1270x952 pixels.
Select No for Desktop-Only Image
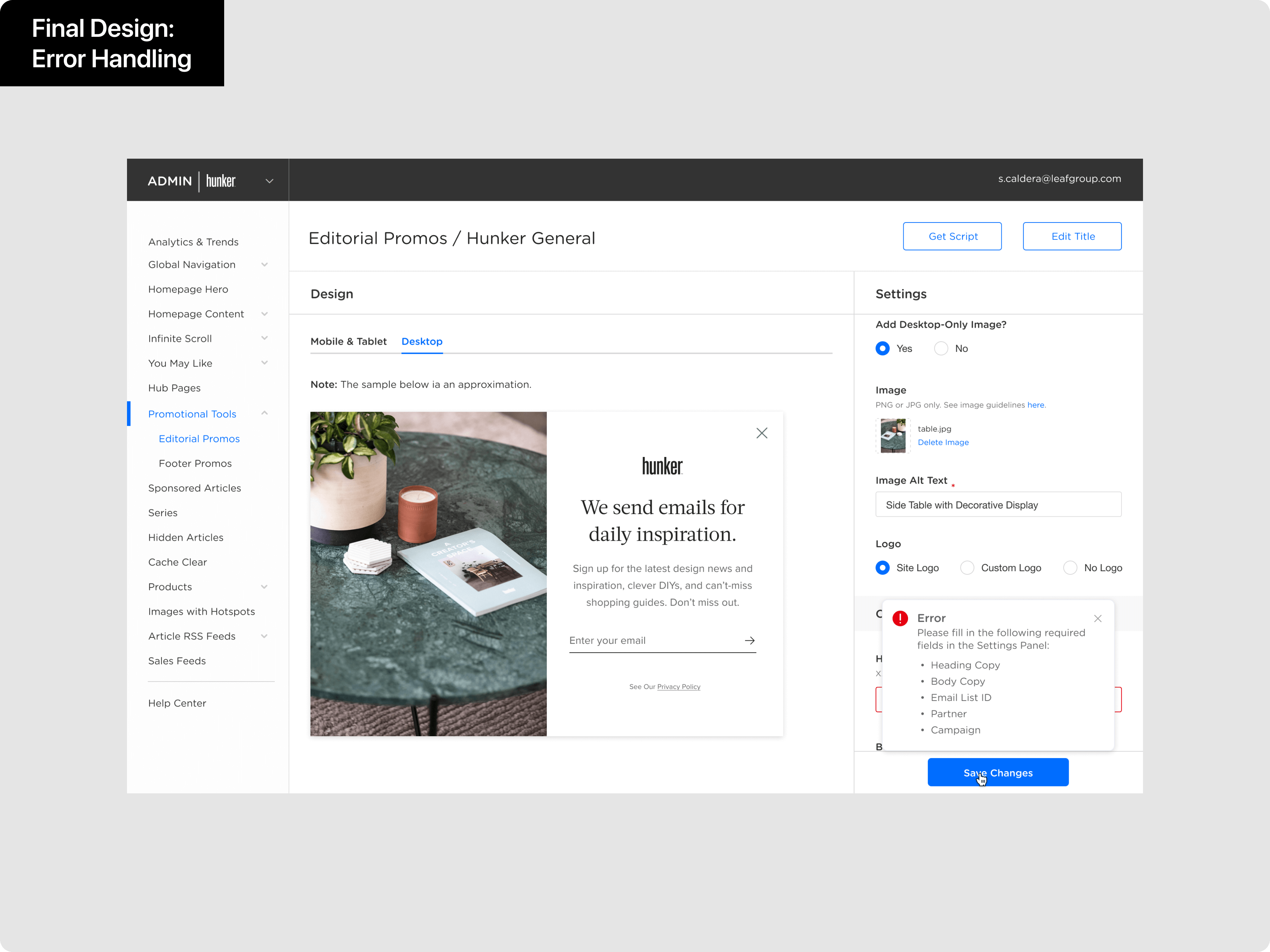[x=940, y=348]
